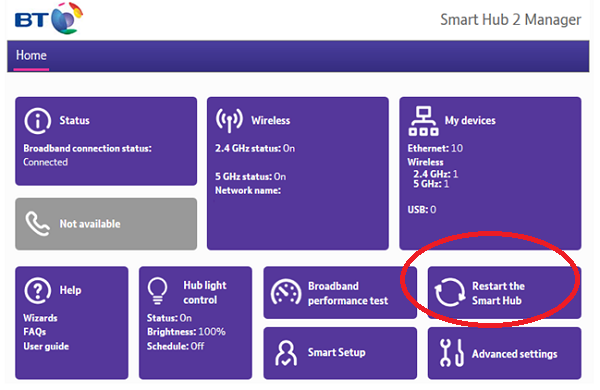
Task: Open Advanced settings
Action: click(x=514, y=354)
